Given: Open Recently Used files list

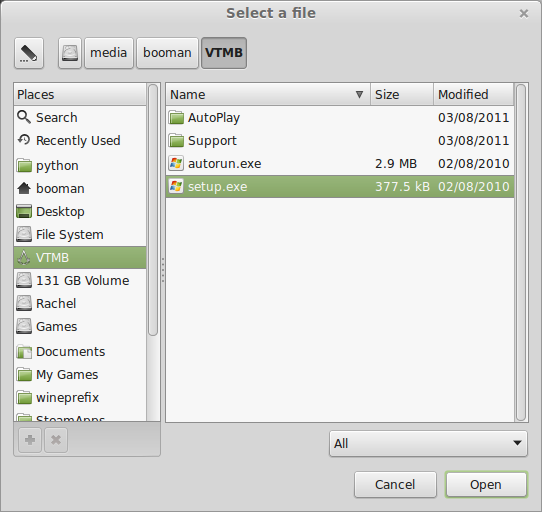Looking at the screenshot, I should (x=80, y=141).
